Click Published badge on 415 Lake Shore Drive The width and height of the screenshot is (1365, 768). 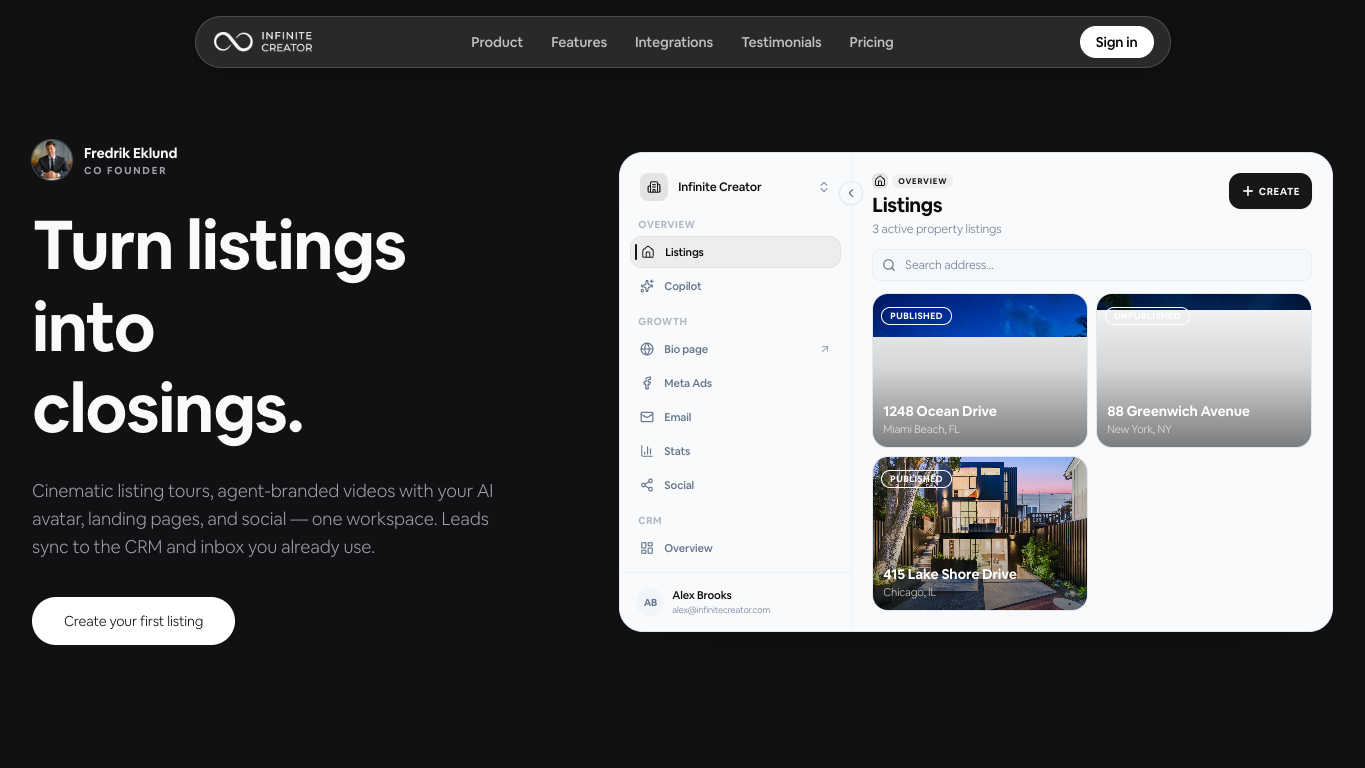tap(916, 479)
